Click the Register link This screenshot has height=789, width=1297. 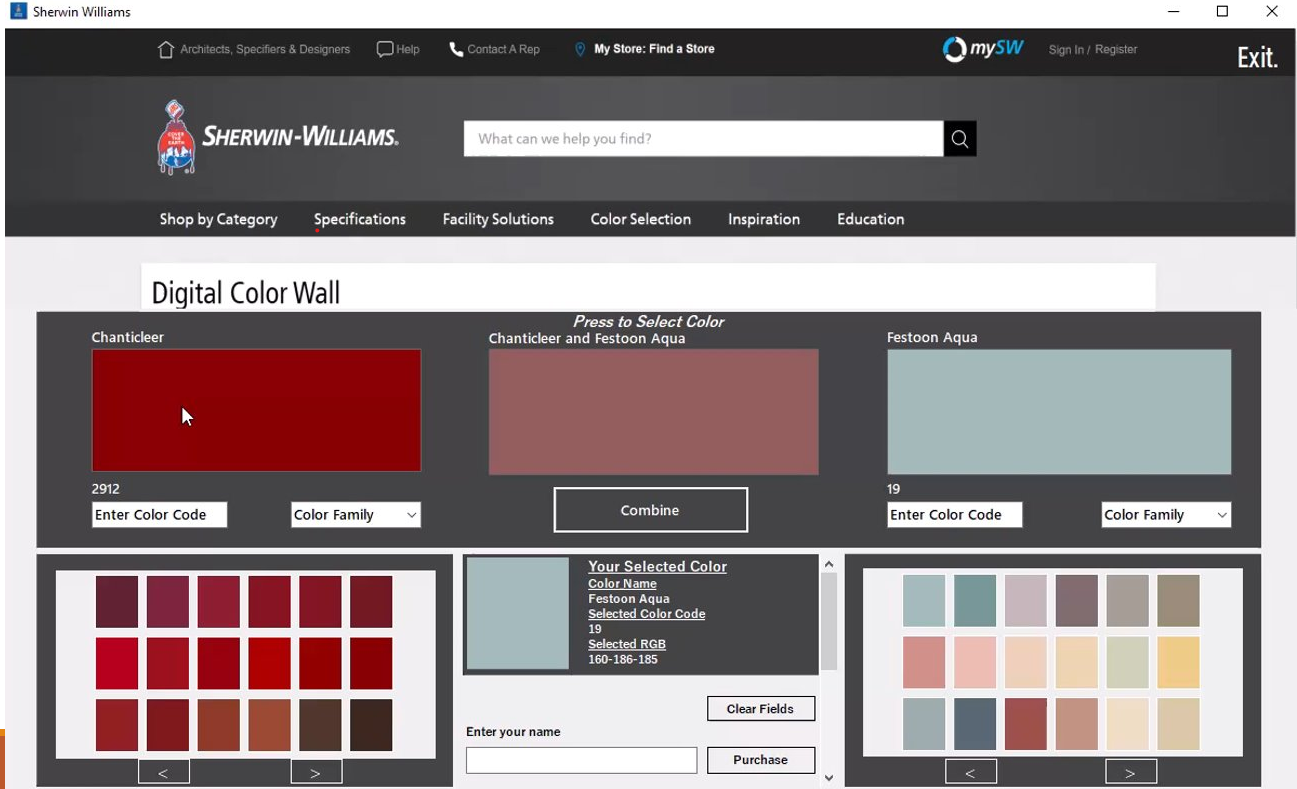click(x=1116, y=49)
